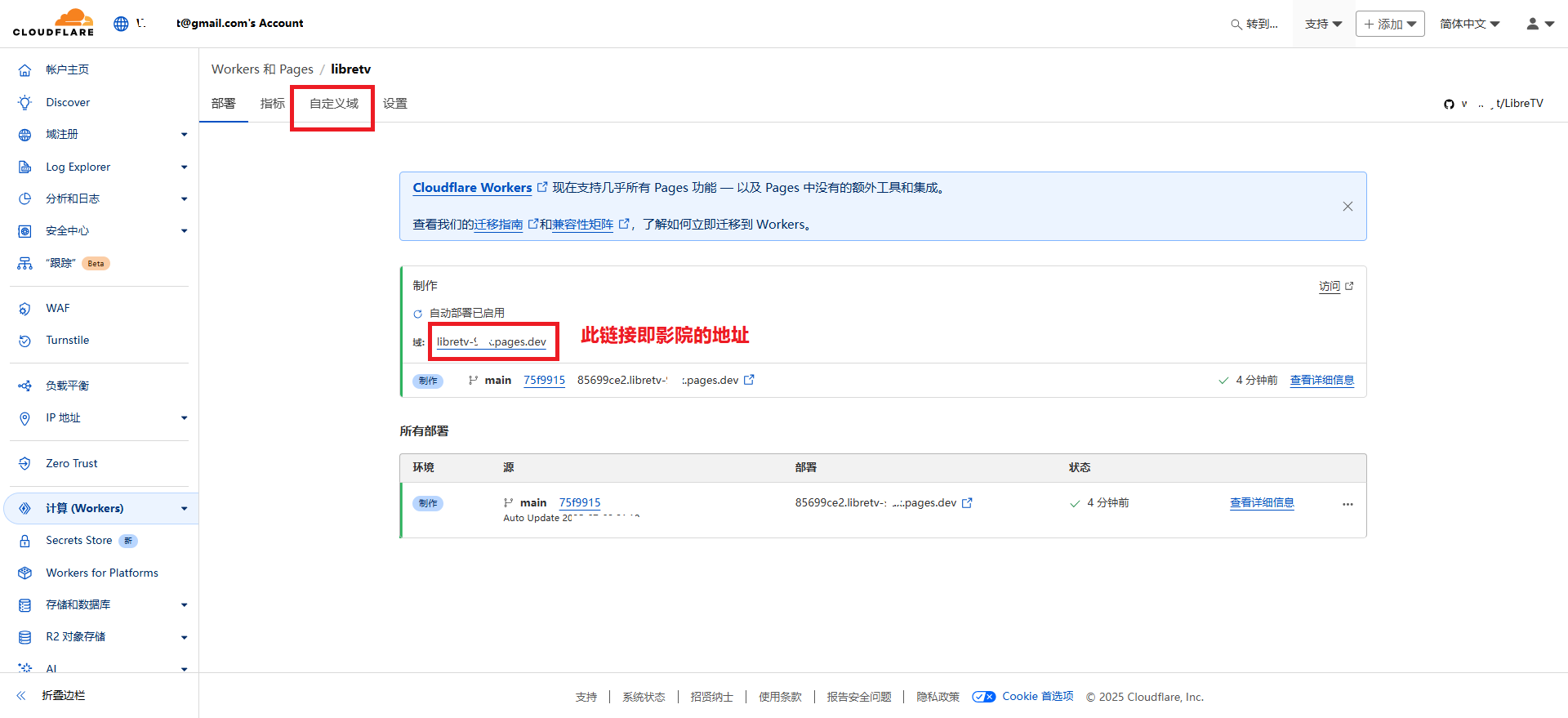Click the 添加 button
1568x718 pixels.
tap(1390, 24)
